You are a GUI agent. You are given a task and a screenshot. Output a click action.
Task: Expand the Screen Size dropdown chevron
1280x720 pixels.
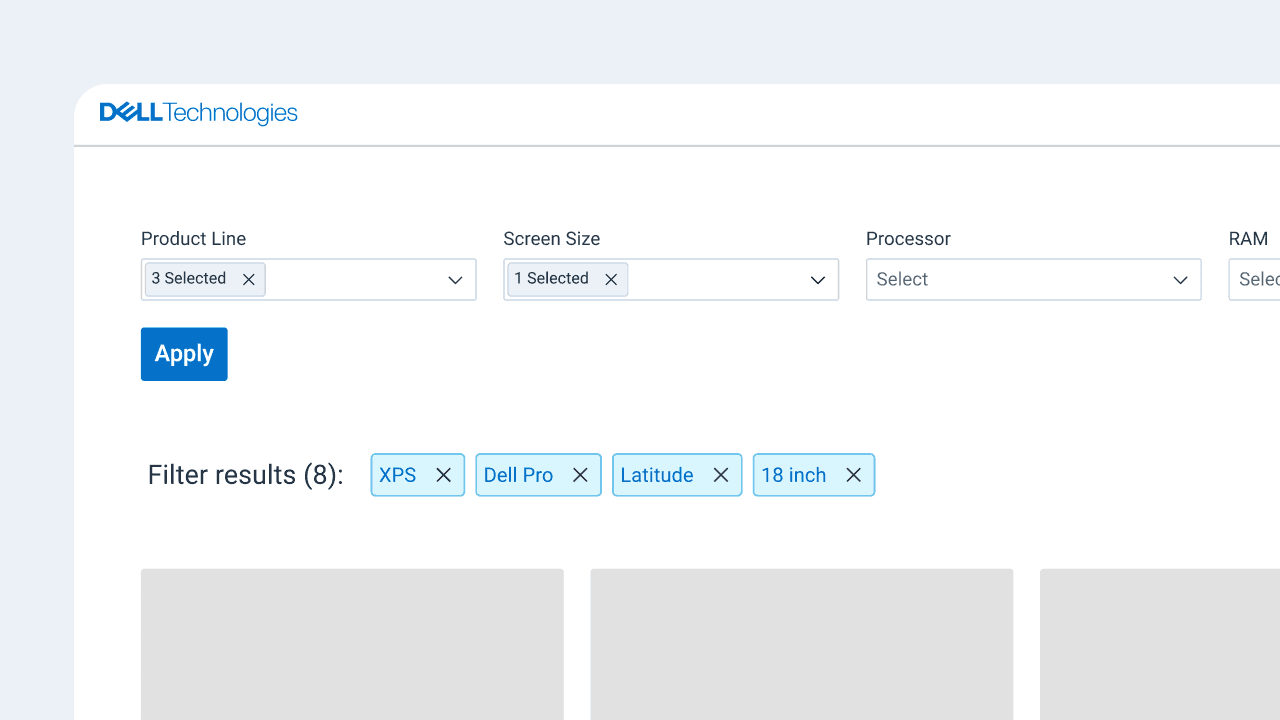pos(818,280)
